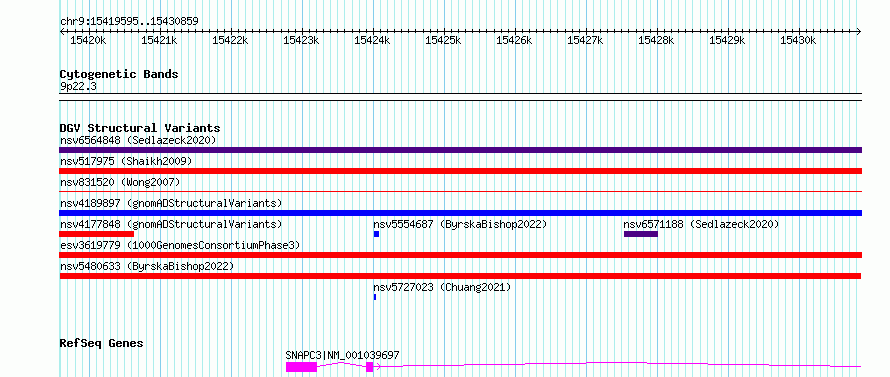Open the nsv5727023 (Chuang2021) label
Viewport: 890px width, 377px height.
click(442, 287)
